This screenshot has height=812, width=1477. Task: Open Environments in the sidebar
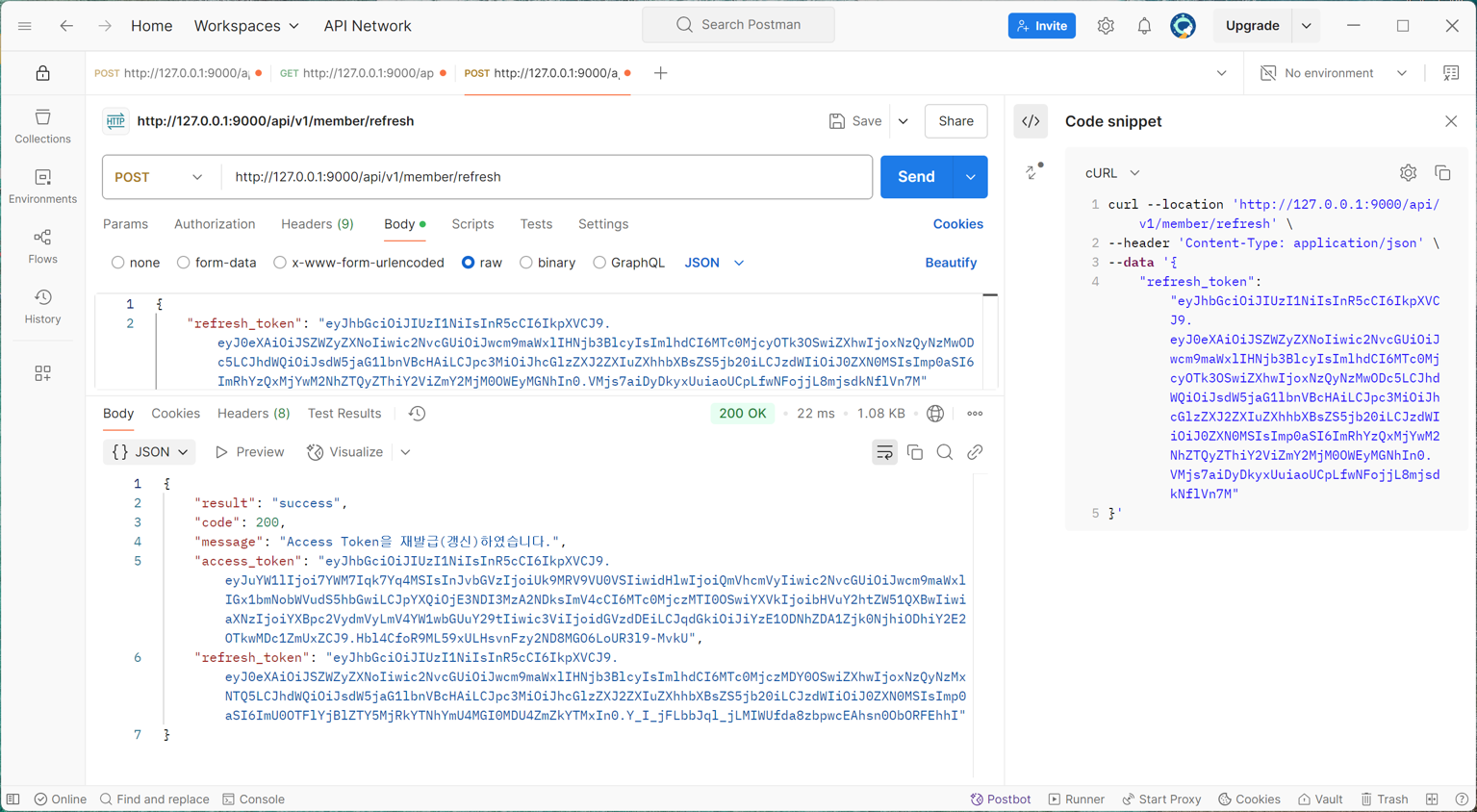click(x=42, y=187)
